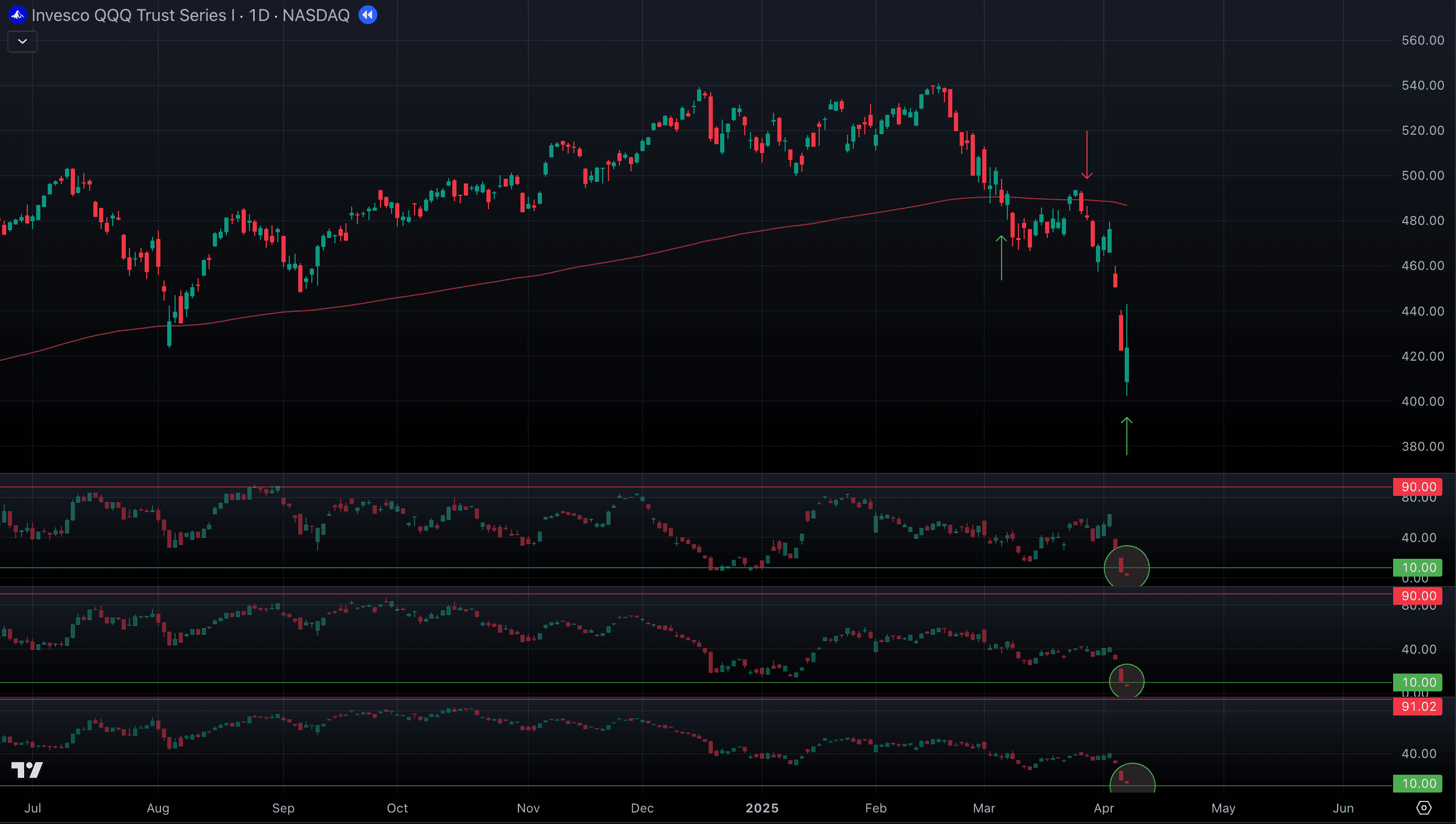Screen dimensions: 1456x824
Task: Click the 400.00 level on the price scale
Action: (1422, 401)
